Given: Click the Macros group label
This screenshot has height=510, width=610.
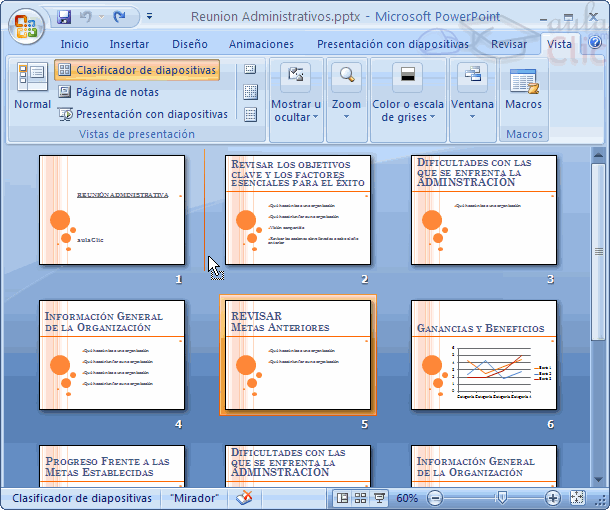Looking at the screenshot, I should point(524,134).
